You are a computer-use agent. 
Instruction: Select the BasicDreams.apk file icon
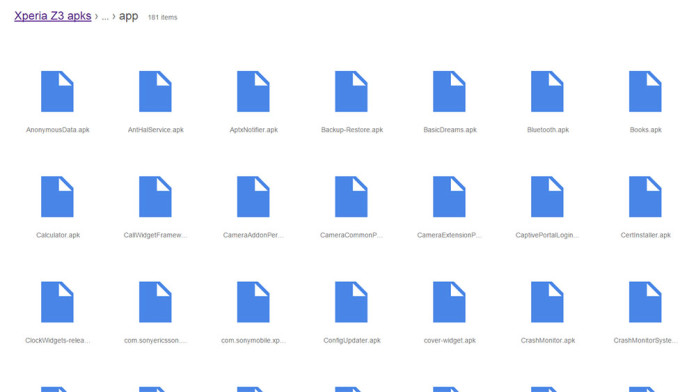(x=449, y=91)
